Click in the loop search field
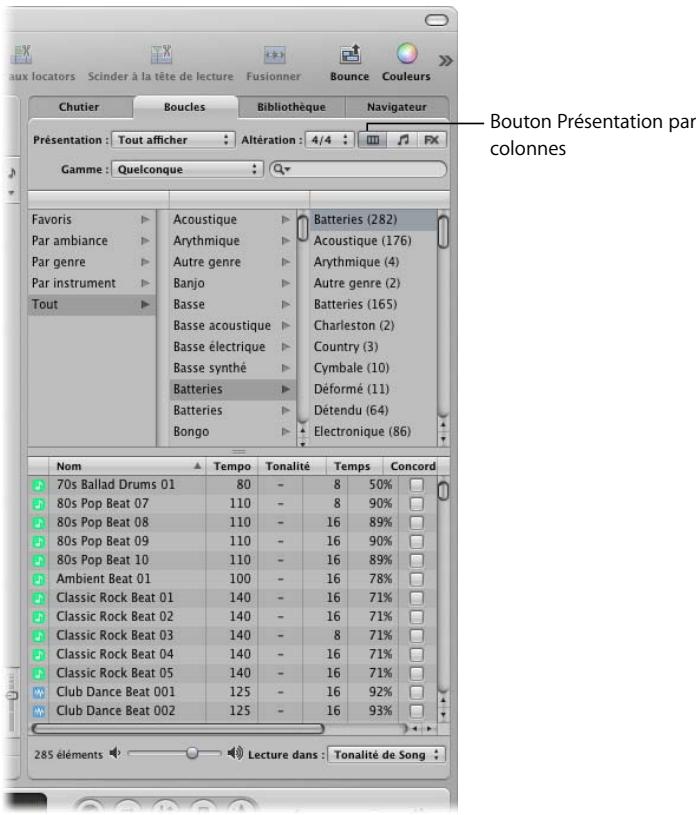 pyautogui.click(x=358, y=169)
